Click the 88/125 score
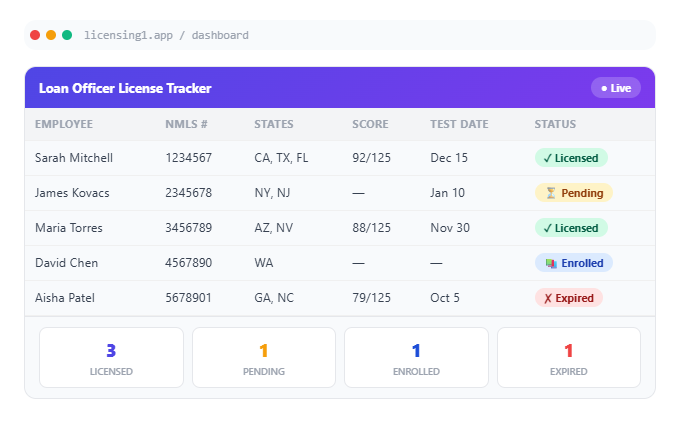 pos(371,228)
